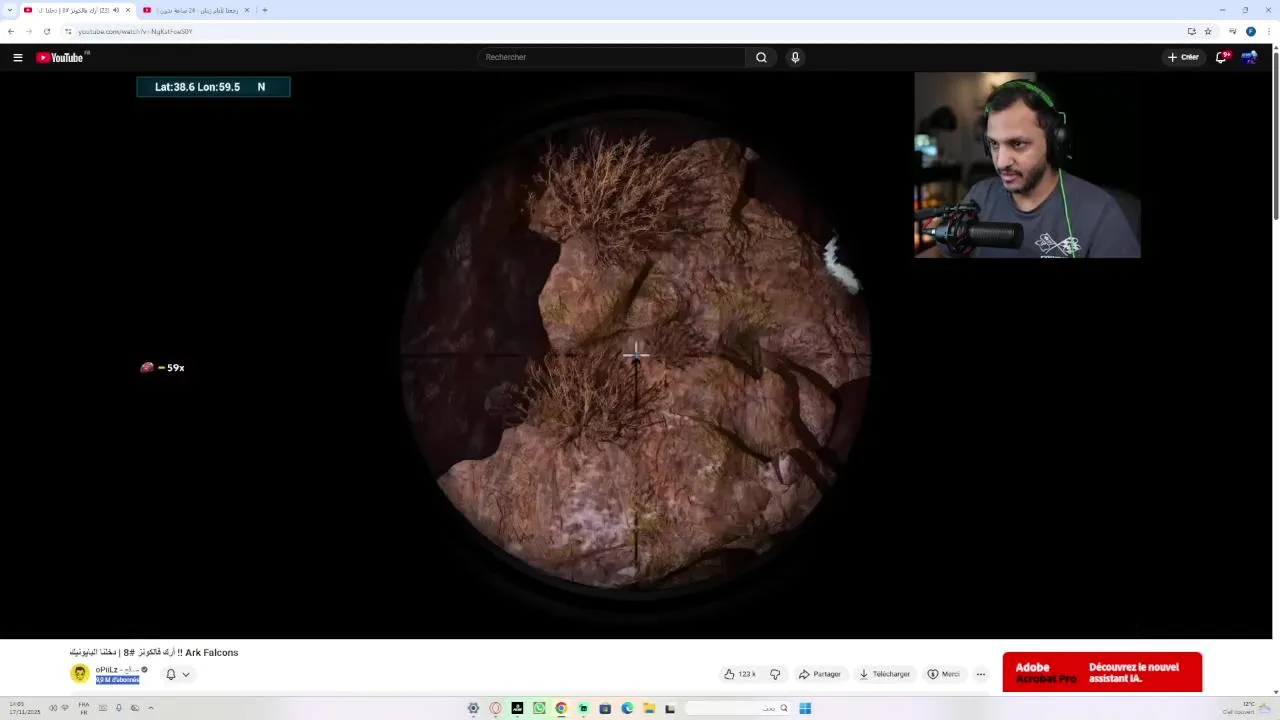Viewport: 1280px width, 720px height.
Task: Click the search magnifier button
Action: tap(761, 57)
